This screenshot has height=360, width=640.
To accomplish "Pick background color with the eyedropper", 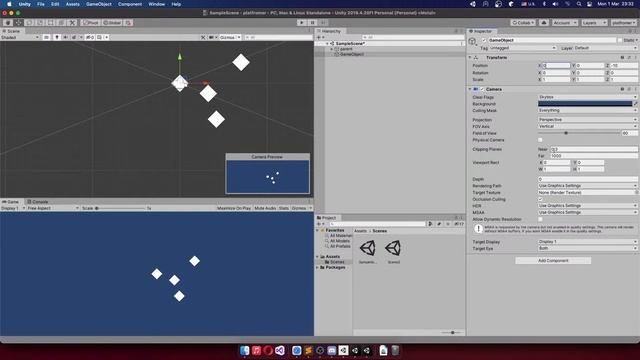I will click(635, 104).
